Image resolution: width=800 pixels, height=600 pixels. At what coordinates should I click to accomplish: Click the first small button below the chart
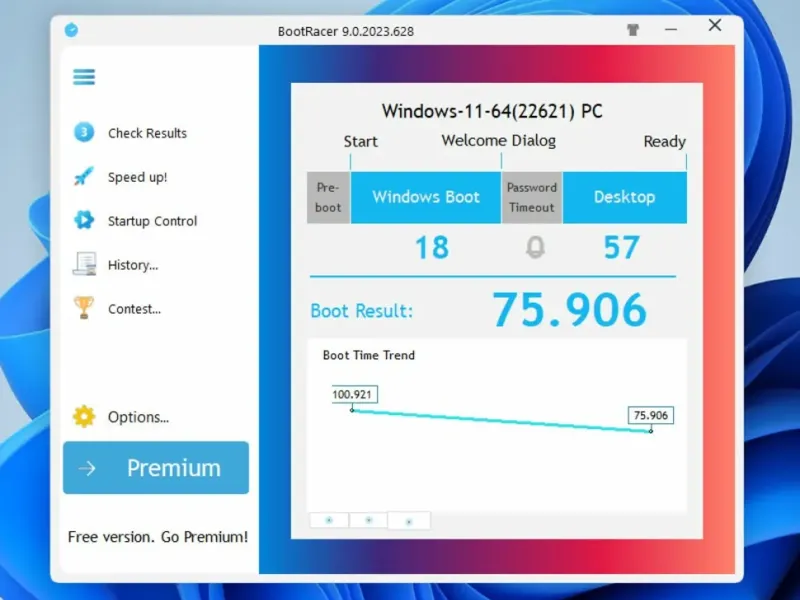coord(329,520)
